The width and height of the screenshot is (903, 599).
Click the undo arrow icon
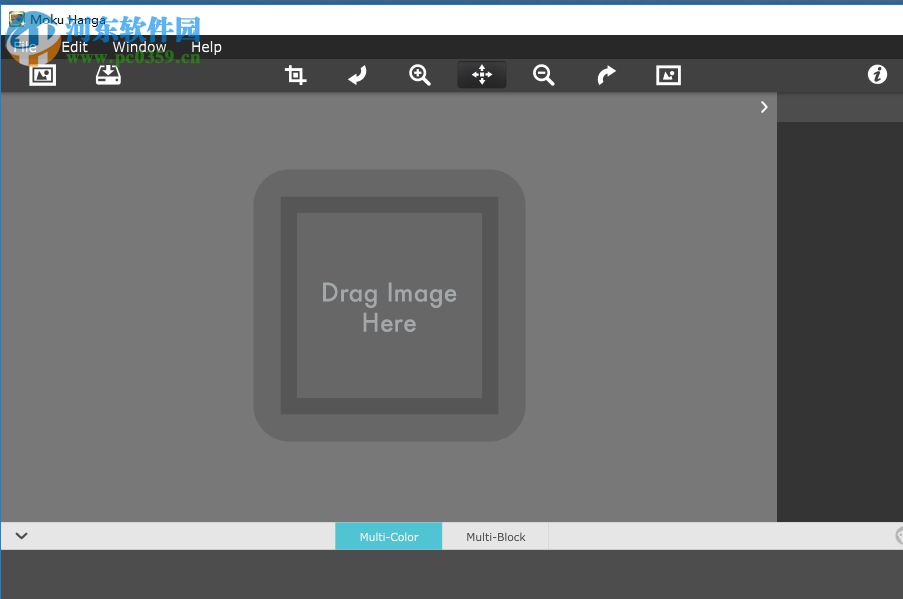point(357,75)
